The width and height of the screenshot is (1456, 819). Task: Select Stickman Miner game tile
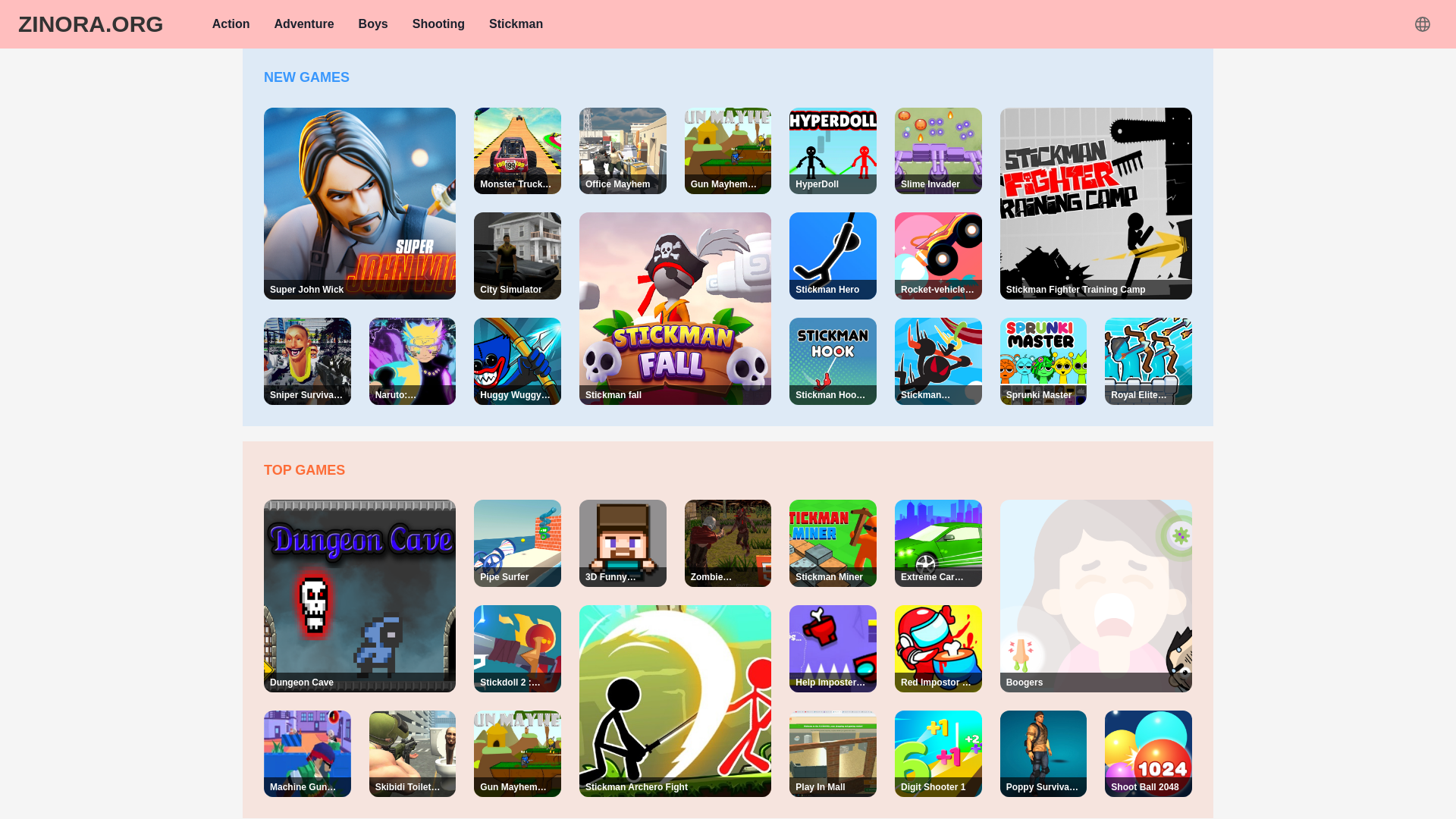tap(833, 543)
